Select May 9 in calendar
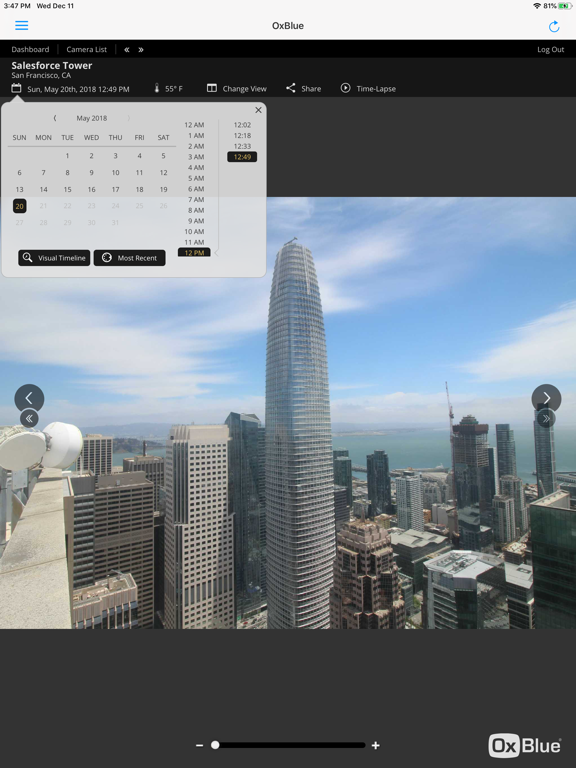This screenshot has height=768, width=576. [92, 172]
